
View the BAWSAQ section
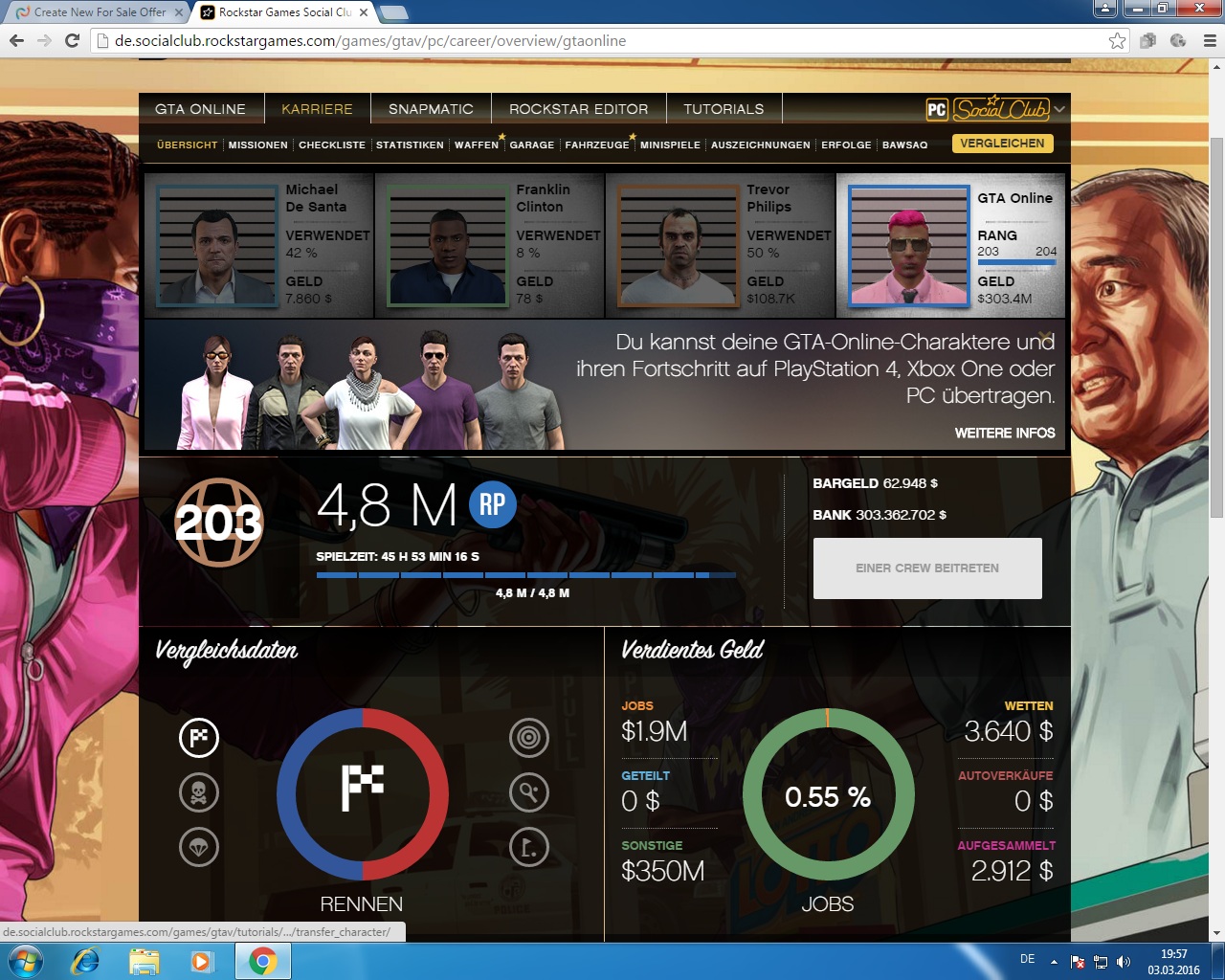coord(905,145)
